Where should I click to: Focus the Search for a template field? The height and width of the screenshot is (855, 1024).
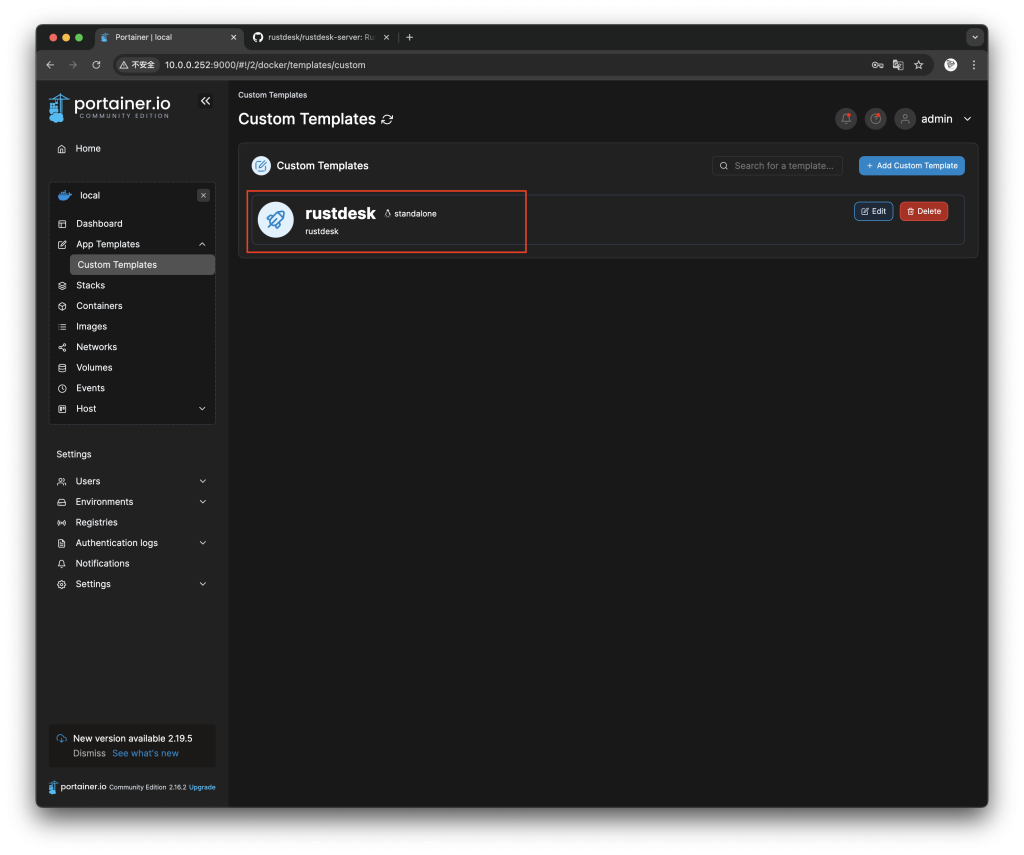[x=782, y=166]
